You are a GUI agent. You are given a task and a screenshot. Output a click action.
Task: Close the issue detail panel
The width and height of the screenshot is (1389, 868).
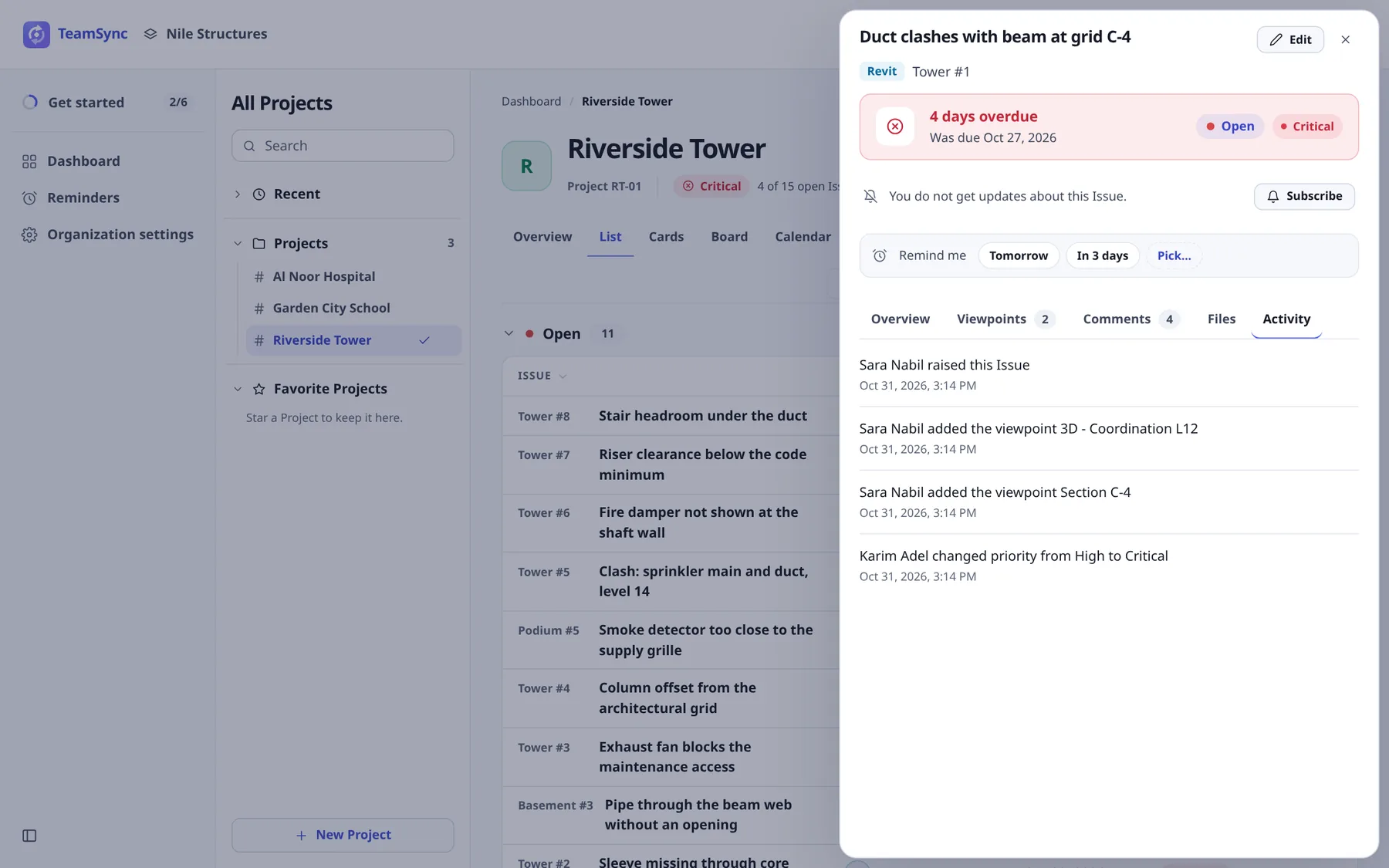tap(1346, 39)
